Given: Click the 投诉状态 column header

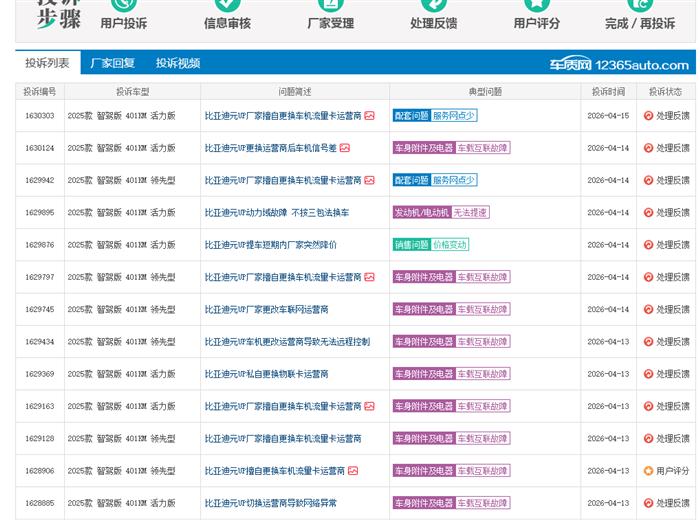Looking at the screenshot, I should click(666, 92).
